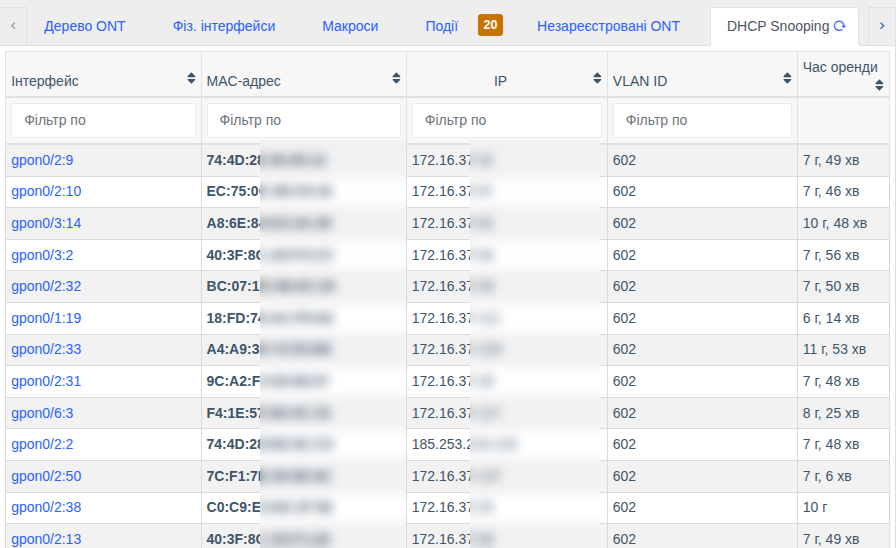Open interface link gpon0/2:50
Viewport: 896px width, 548px height.
point(46,476)
